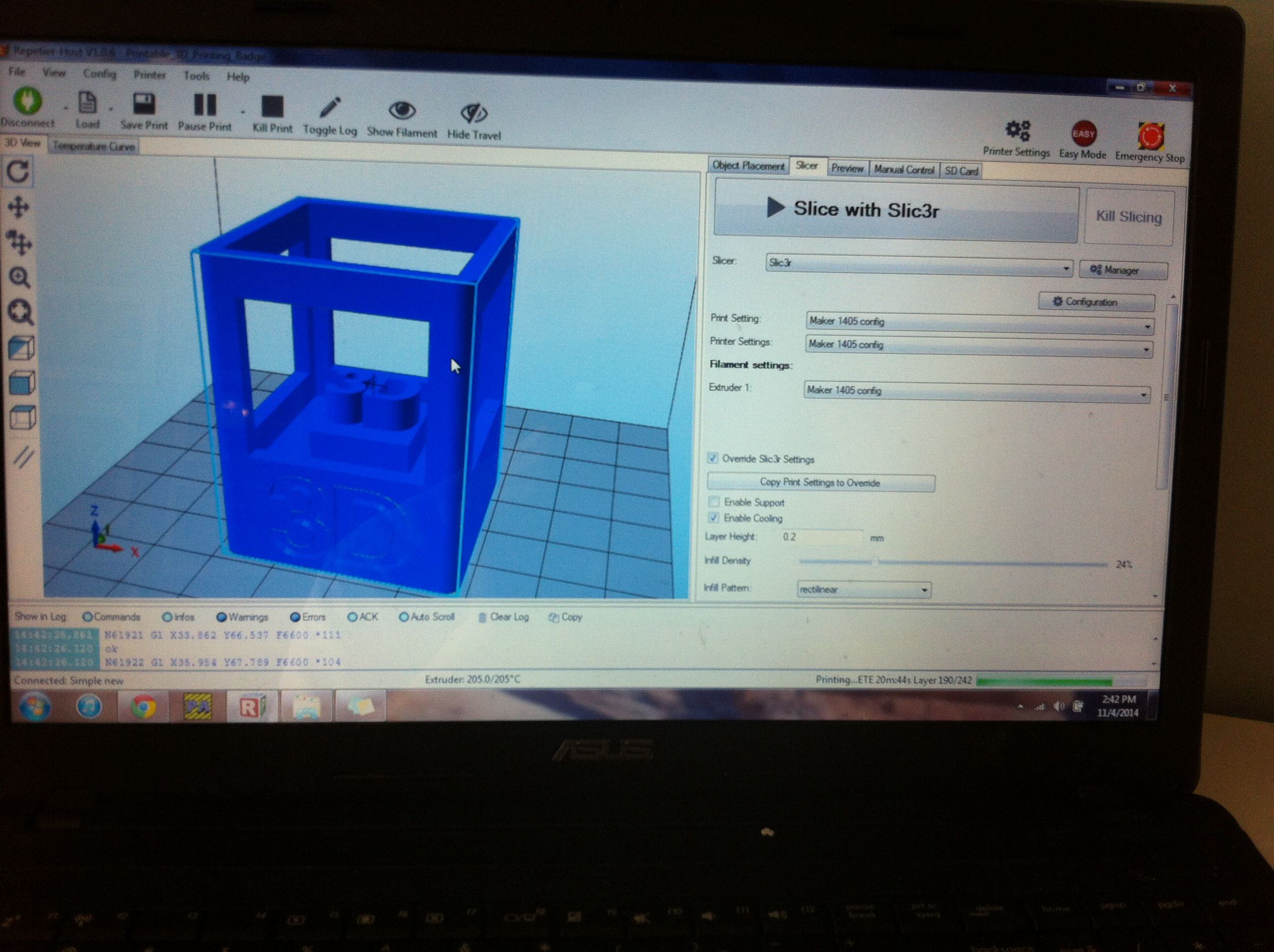1274x952 pixels.
Task: Hide Travel moves visualization
Action: point(474,113)
